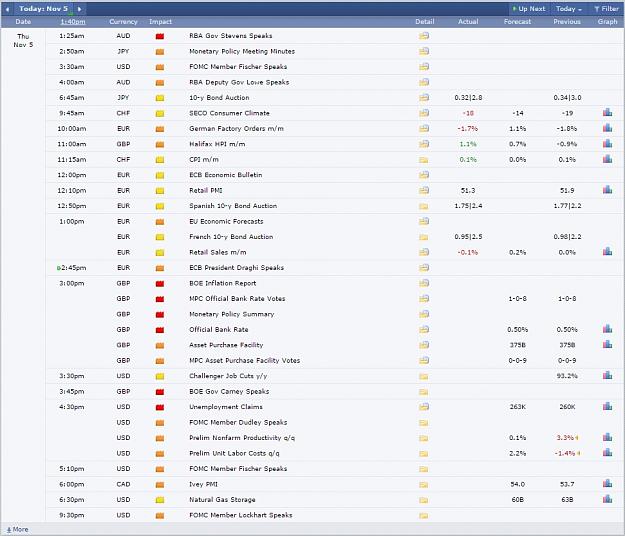Click forecast '54.0' for Ivey PMI

point(517,485)
